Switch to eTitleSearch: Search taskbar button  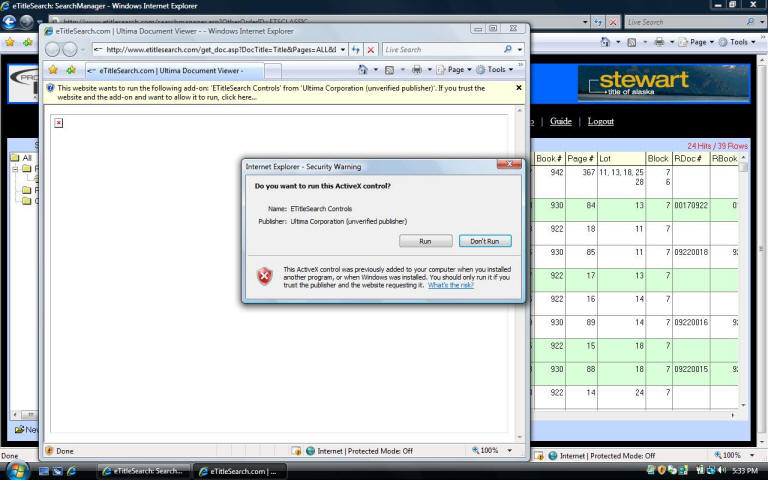[x=143, y=471]
